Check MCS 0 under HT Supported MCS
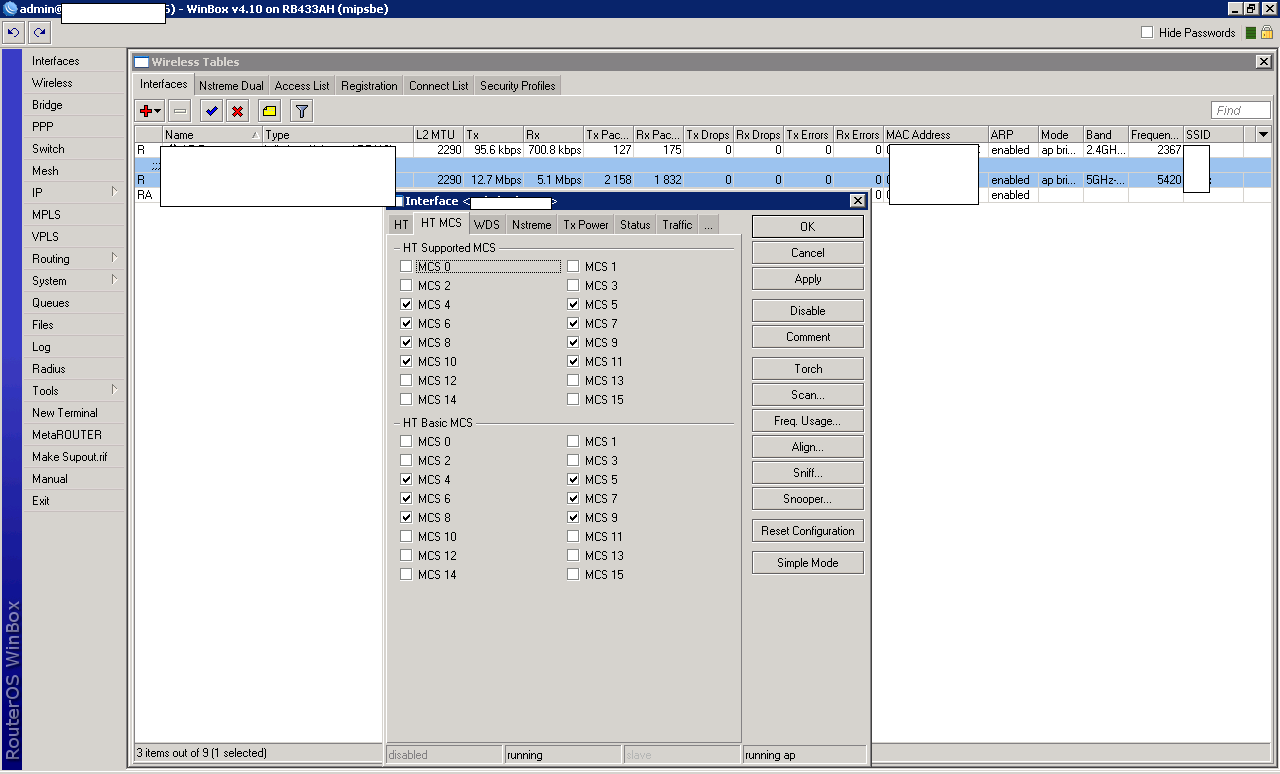The image size is (1280, 774). pos(406,267)
